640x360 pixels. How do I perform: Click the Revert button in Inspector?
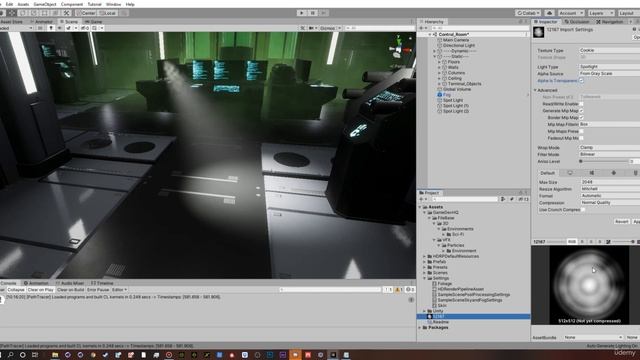pyautogui.click(x=621, y=221)
